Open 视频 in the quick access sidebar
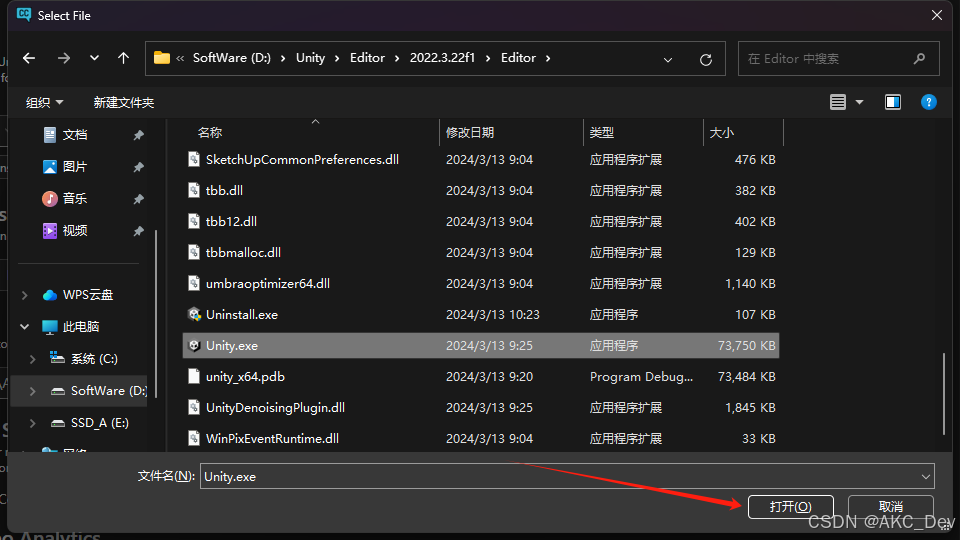The width and height of the screenshot is (960, 540). (x=75, y=230)
